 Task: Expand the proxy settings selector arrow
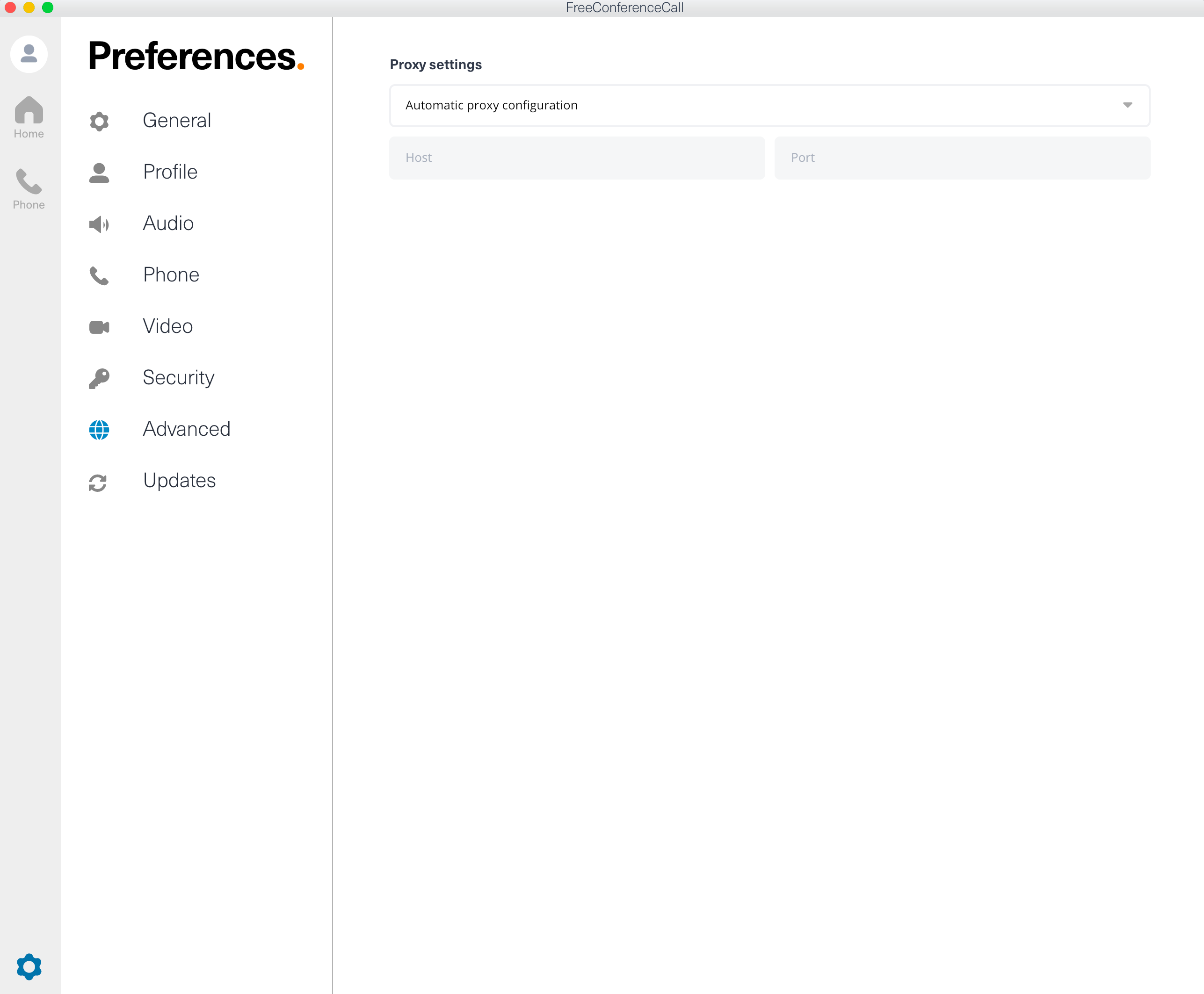tap(1127, 105)
